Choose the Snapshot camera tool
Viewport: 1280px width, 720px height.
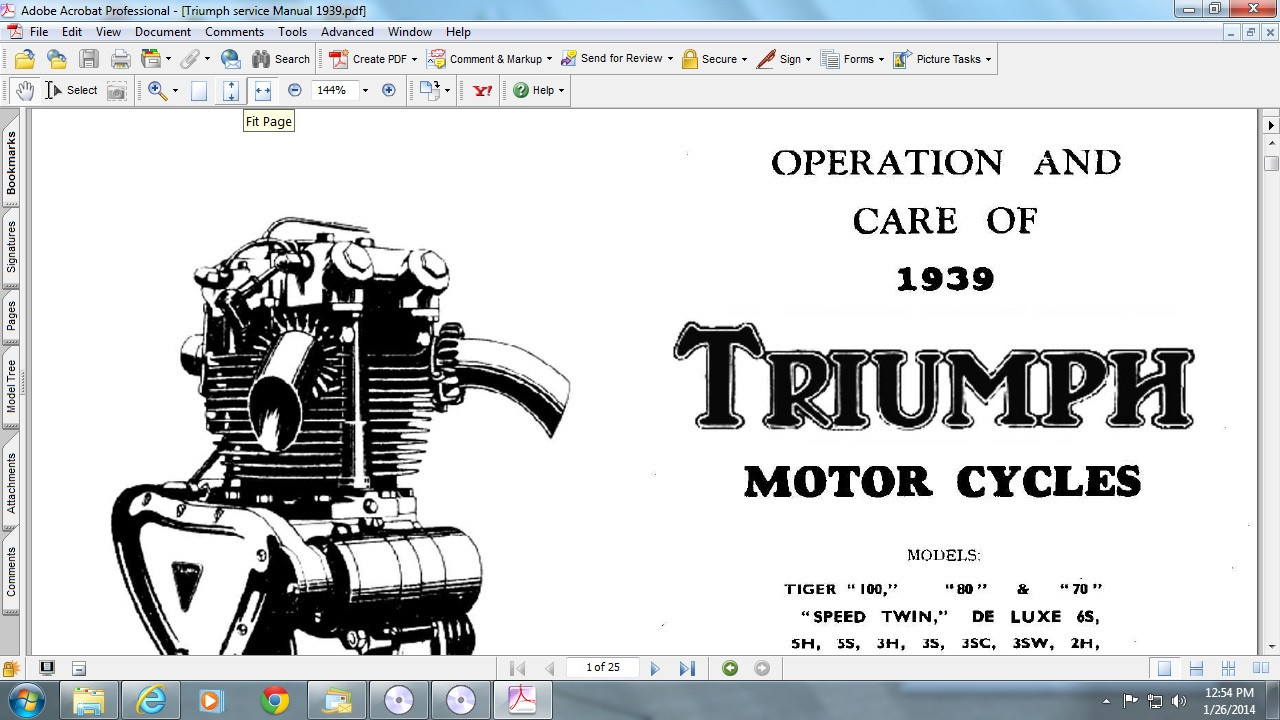pyautogui.click(x=117, y=90)
